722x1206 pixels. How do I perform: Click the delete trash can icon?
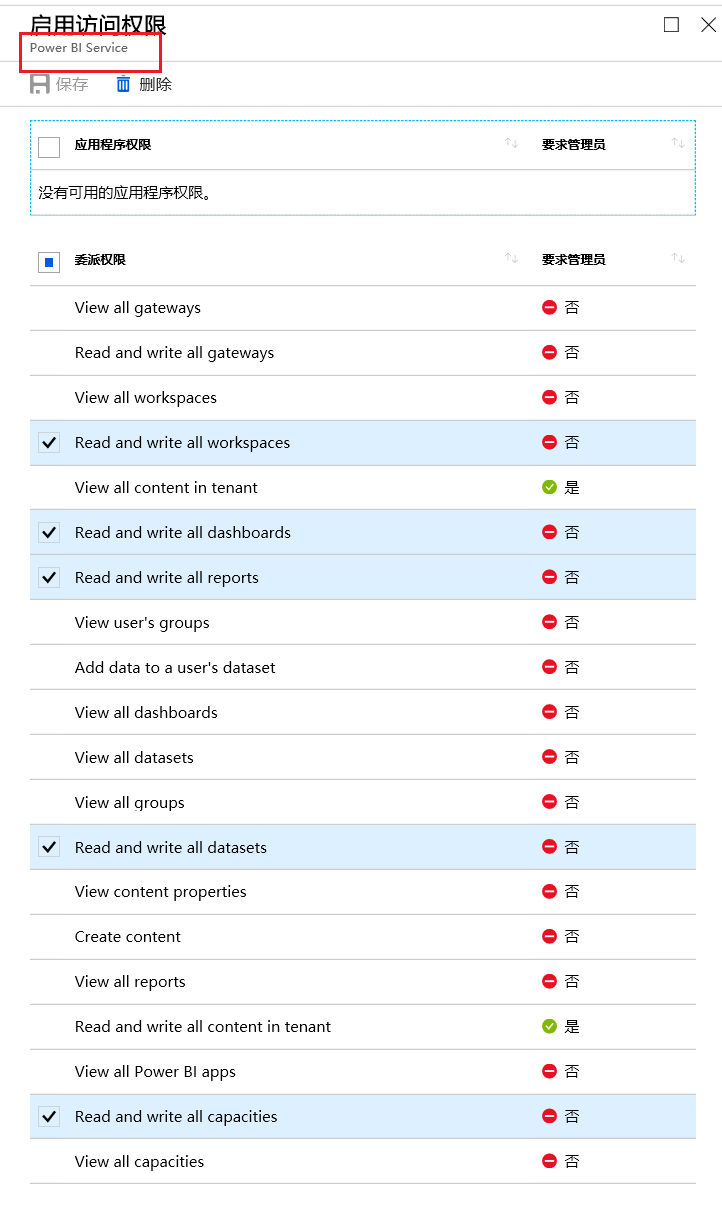tap(123, 85)
